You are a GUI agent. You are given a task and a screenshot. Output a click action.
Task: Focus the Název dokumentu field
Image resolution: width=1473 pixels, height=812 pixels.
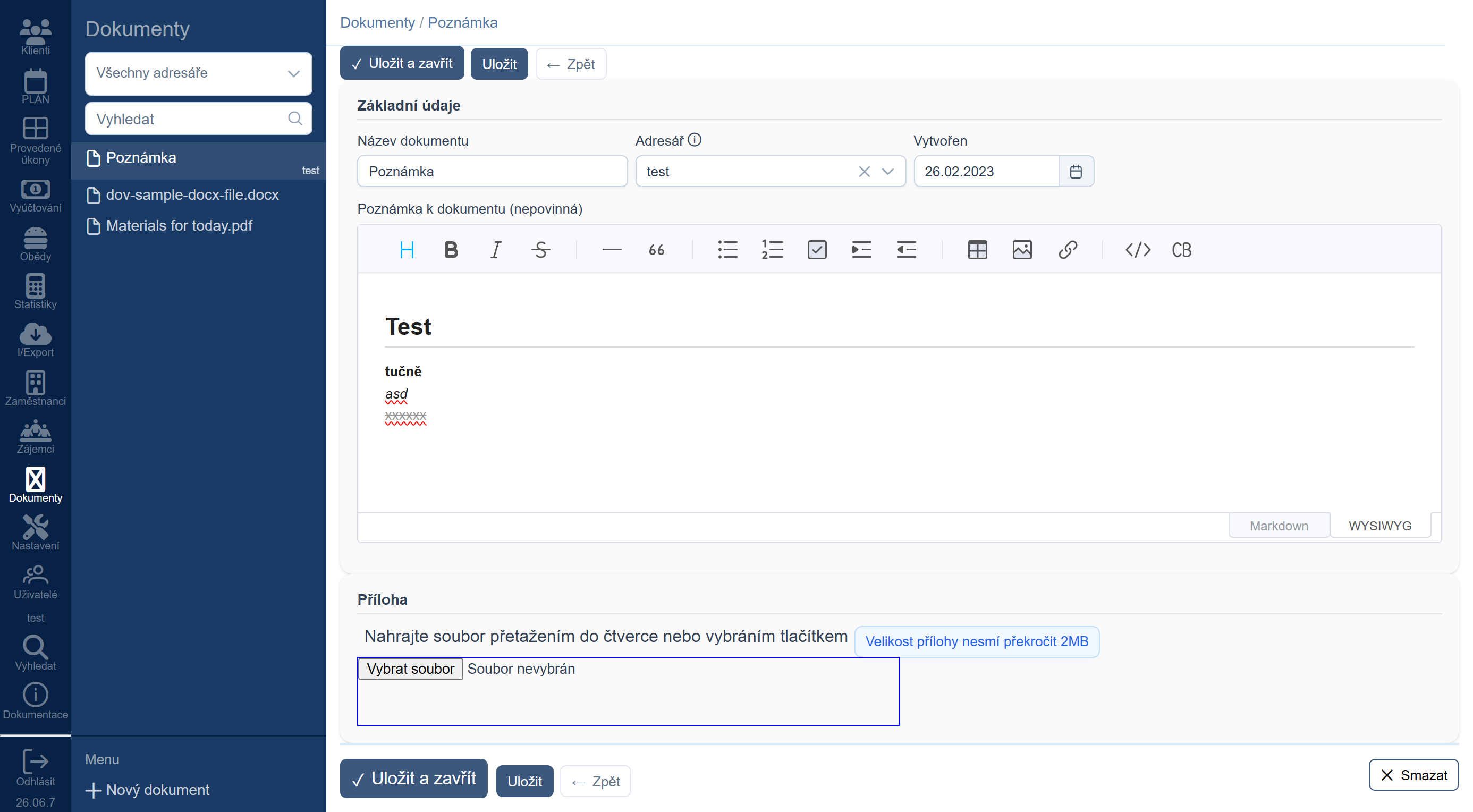(x=493, y=172)
